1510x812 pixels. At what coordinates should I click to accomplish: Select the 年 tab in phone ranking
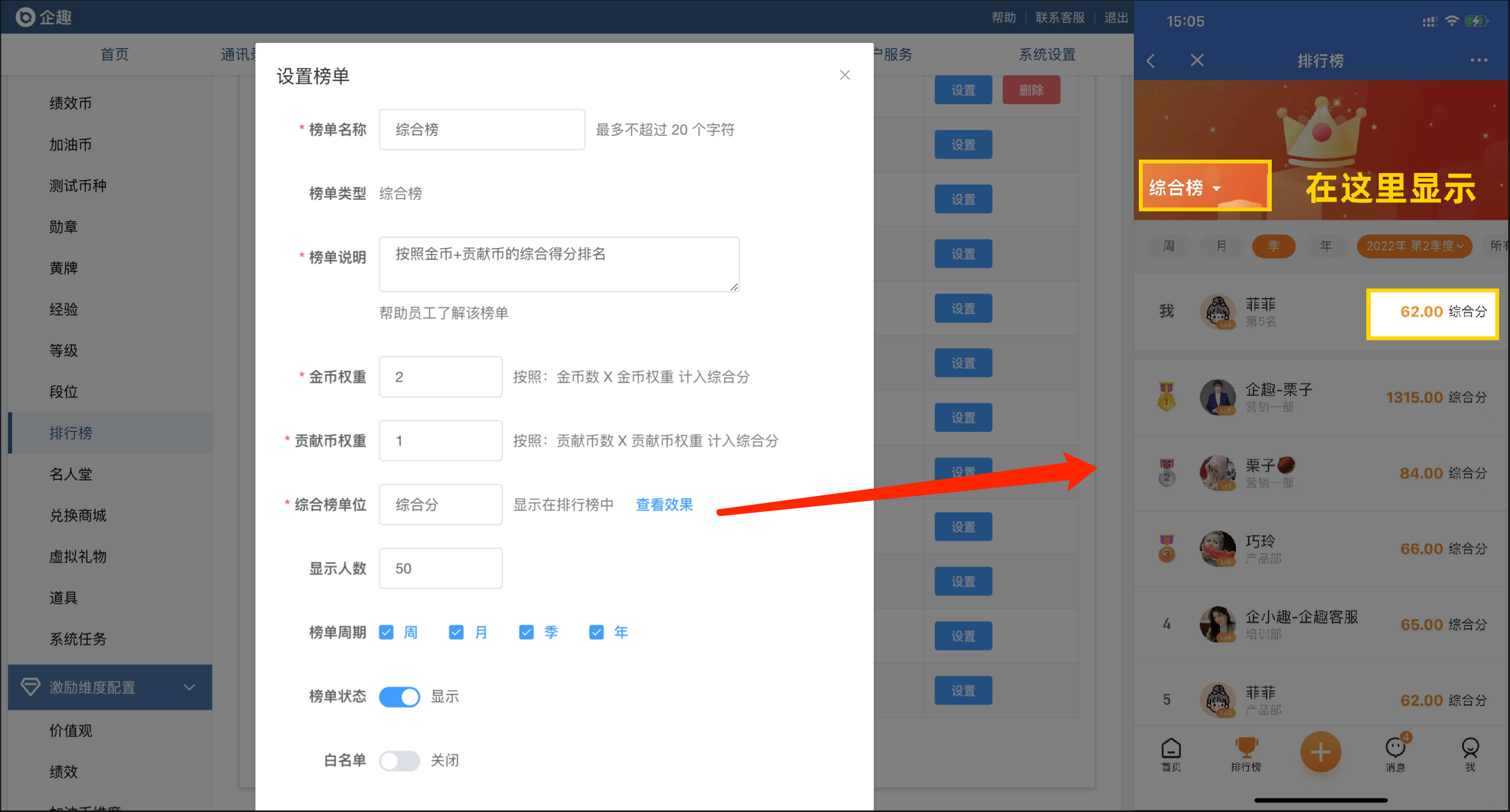pyautogui.click(x=1326, y=246)
